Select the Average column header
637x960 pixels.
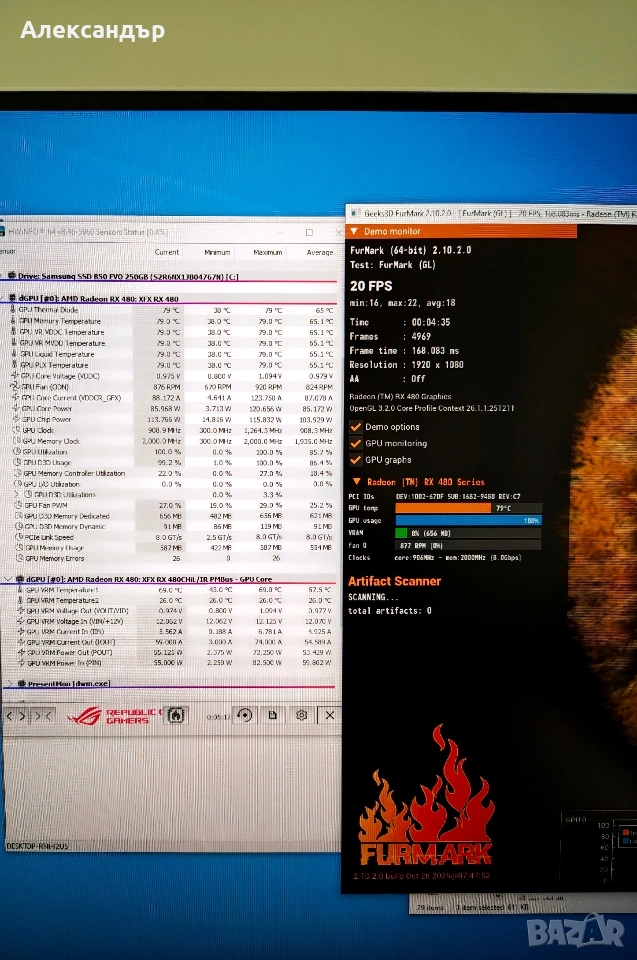(x=320, y=252)
